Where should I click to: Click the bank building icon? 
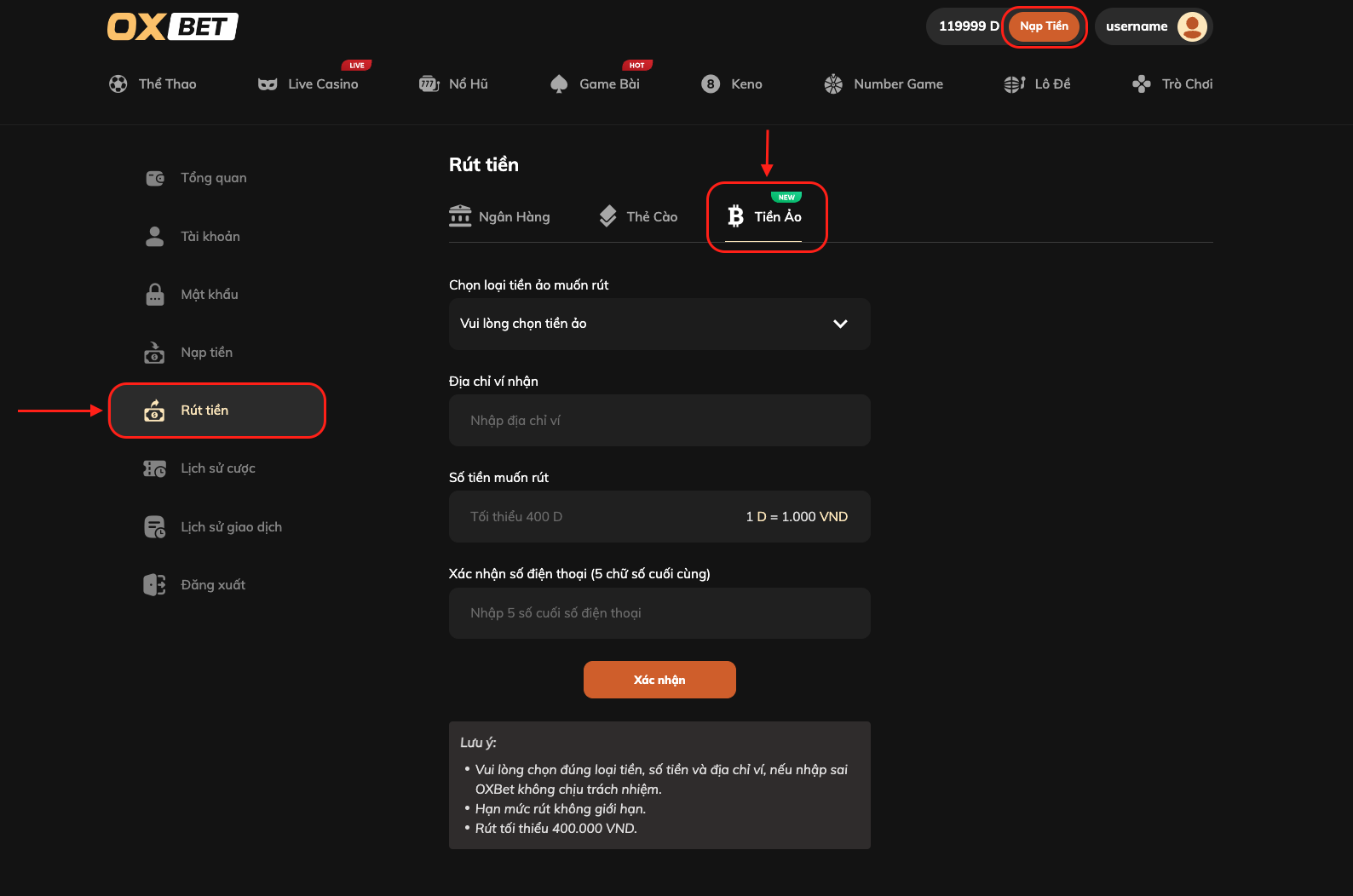tap(460, 215)
